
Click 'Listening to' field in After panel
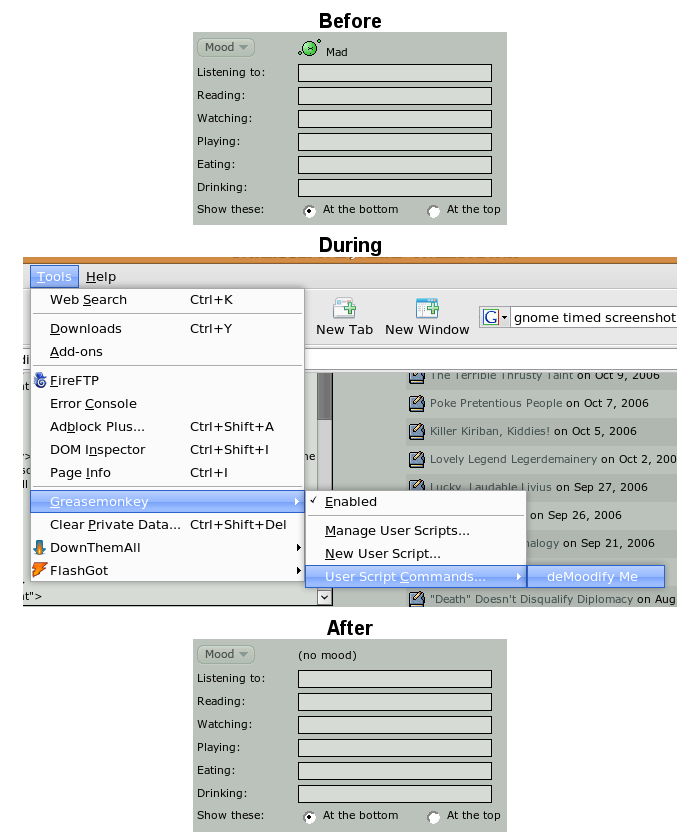point(395,679)
